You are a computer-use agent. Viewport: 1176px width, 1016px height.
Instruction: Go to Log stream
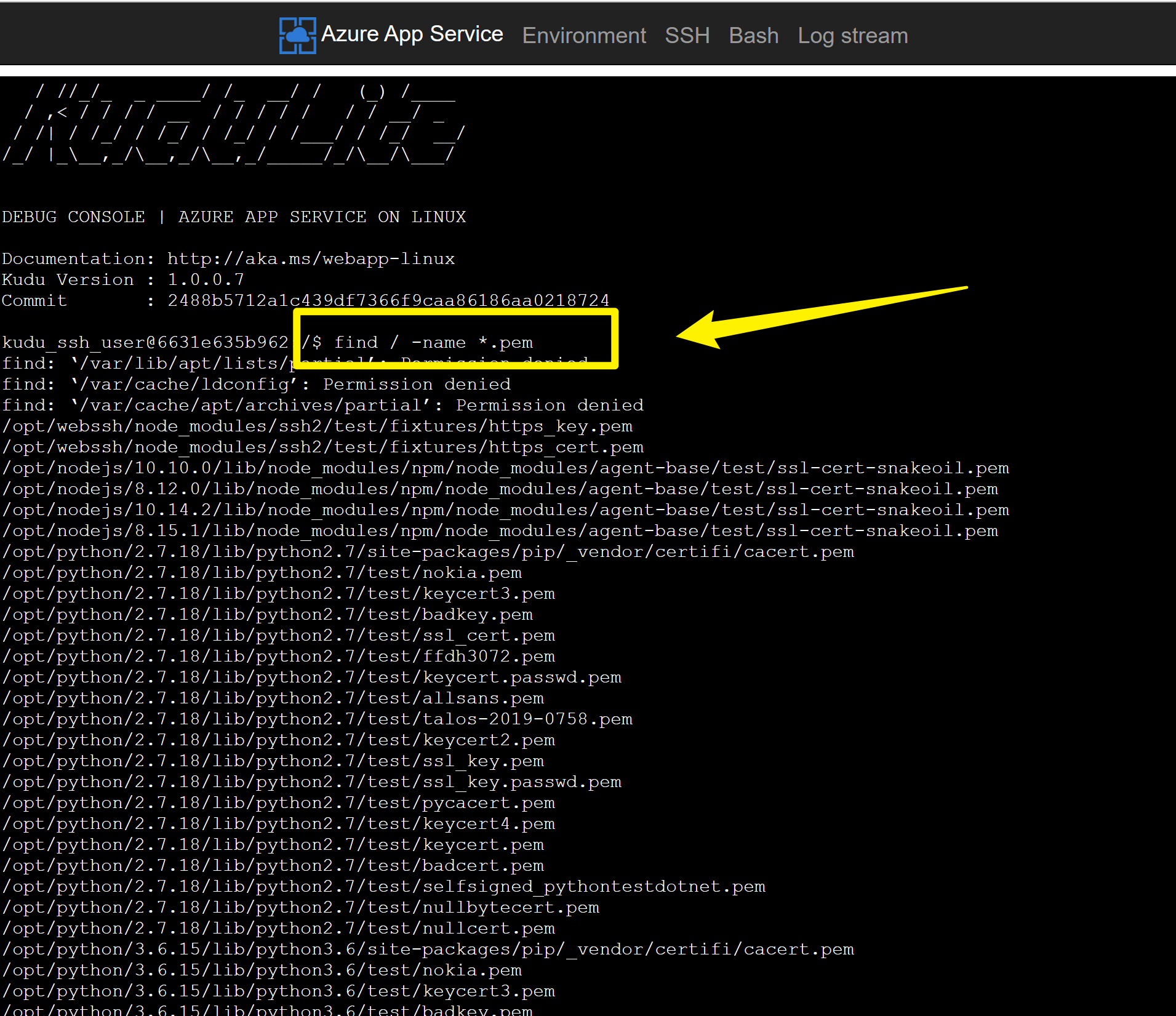point(852,36)
